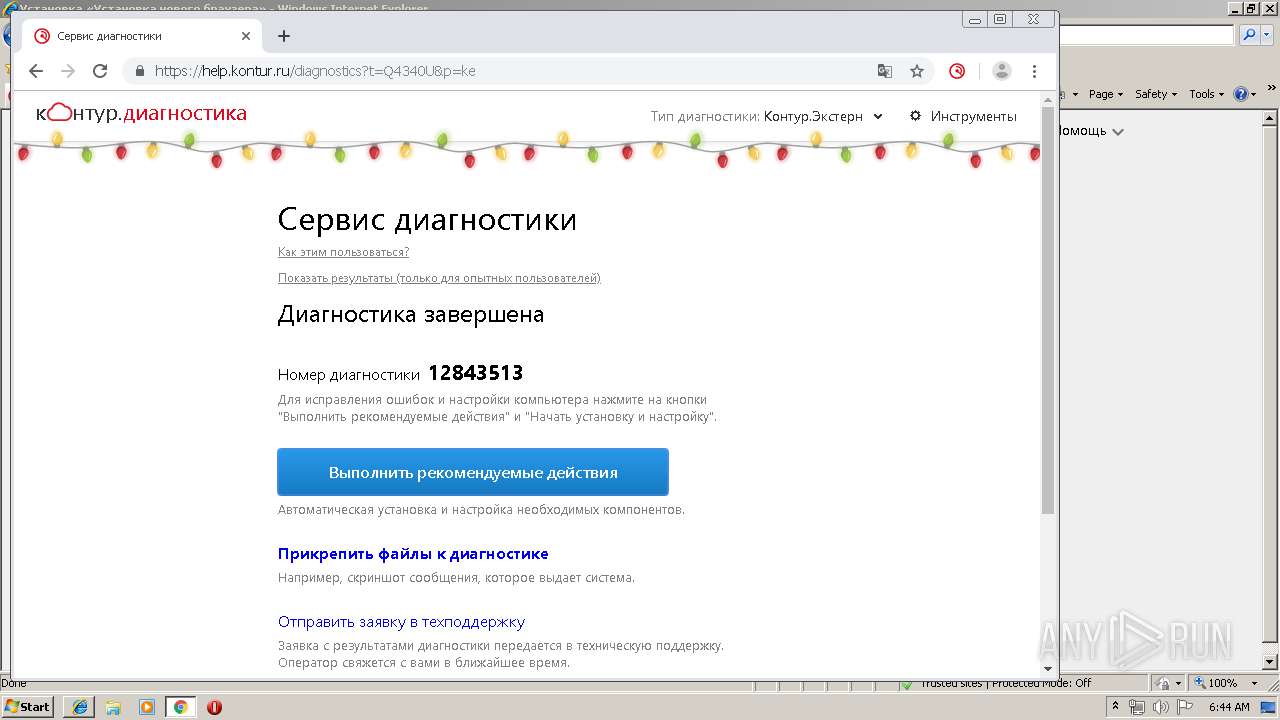Open Windows Media Player taskbar icon

[x=147, y=707]
